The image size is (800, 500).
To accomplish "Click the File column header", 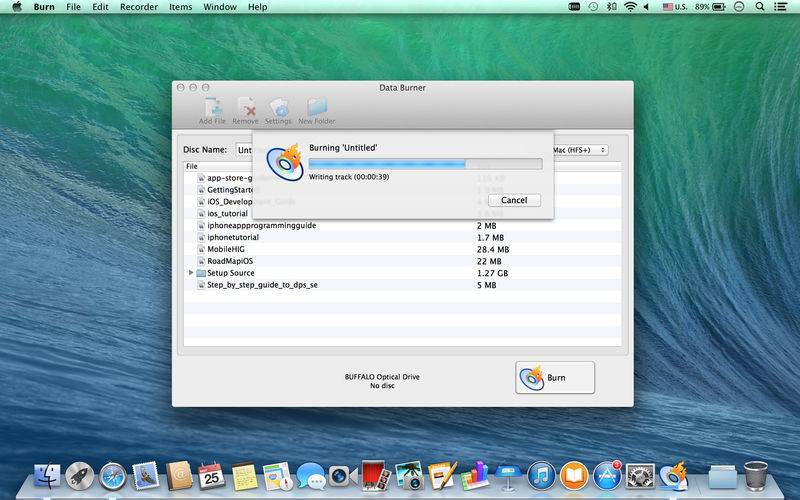I will tap(192, 166).
